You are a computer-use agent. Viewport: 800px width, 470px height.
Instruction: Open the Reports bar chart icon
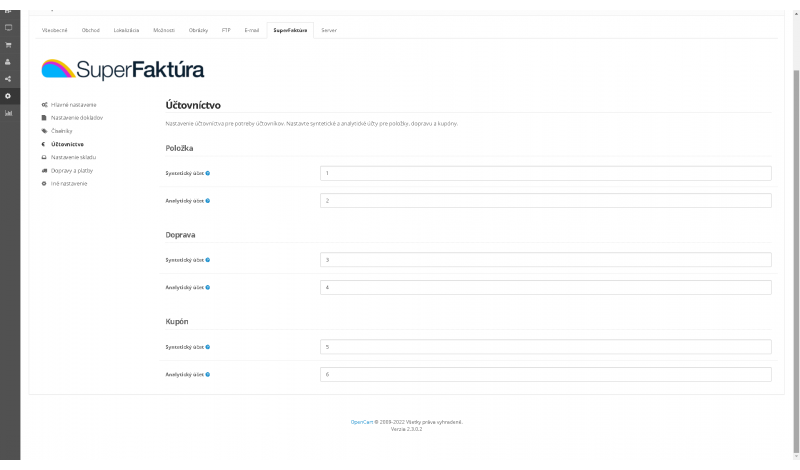tap(8, 113)
